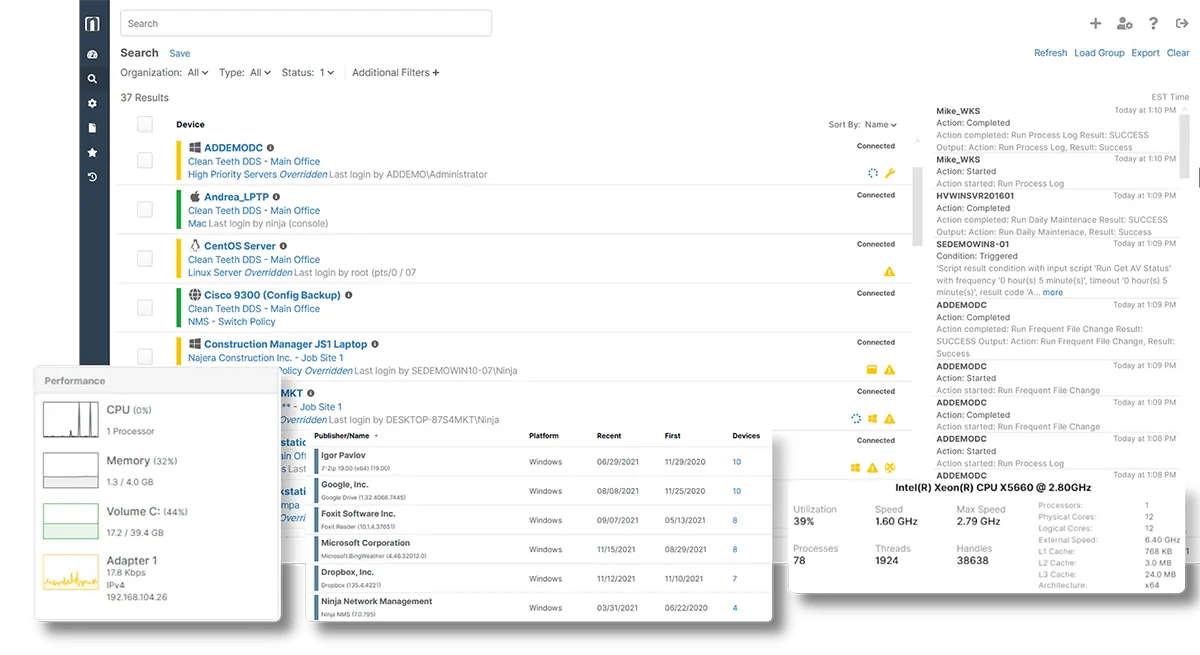Image resolution: width=1200 pixels, height=655 pixels.
Task: Toggle the select-all Device header checkbox
Action: (x=145, y=124)
